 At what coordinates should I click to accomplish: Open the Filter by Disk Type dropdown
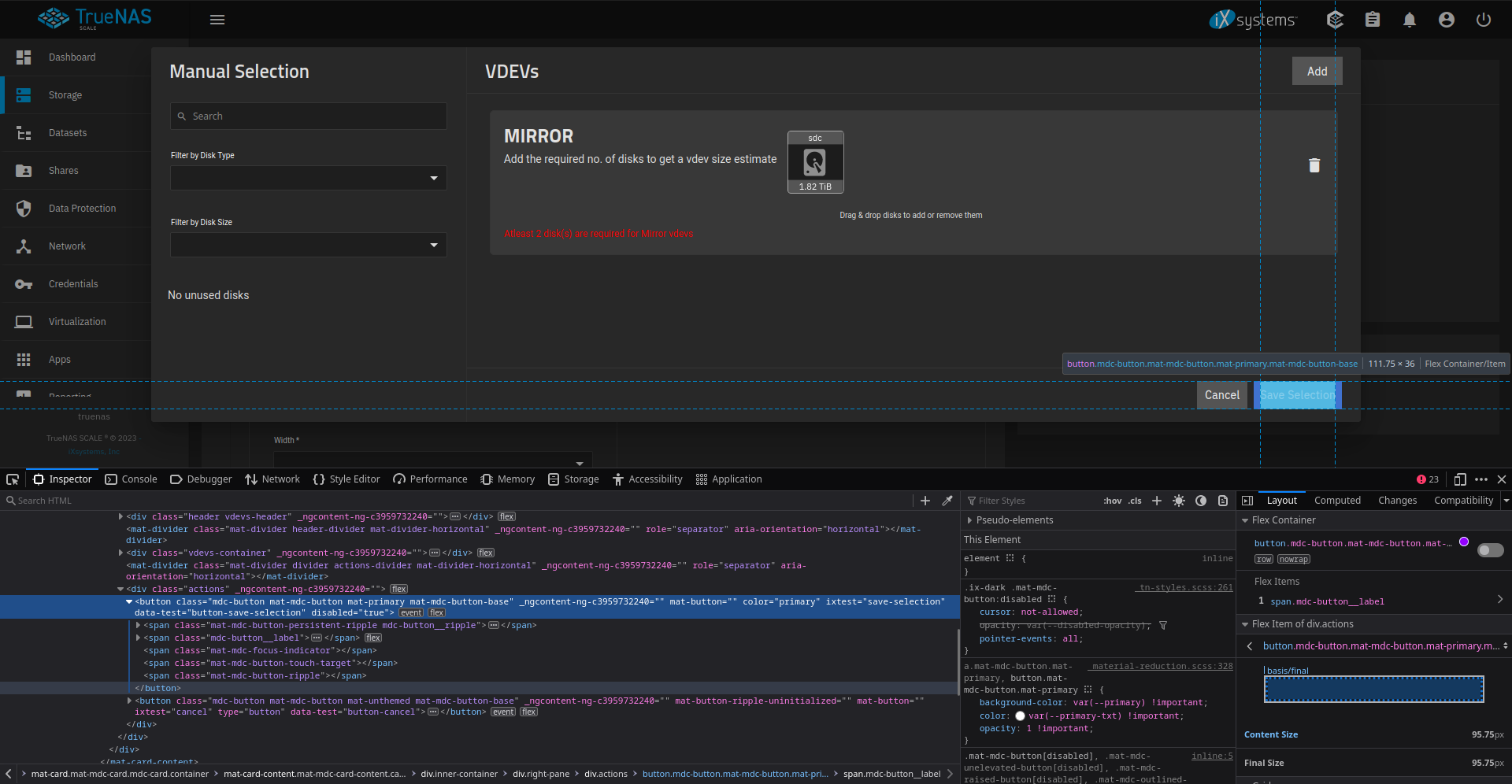(x=309, y=178)
